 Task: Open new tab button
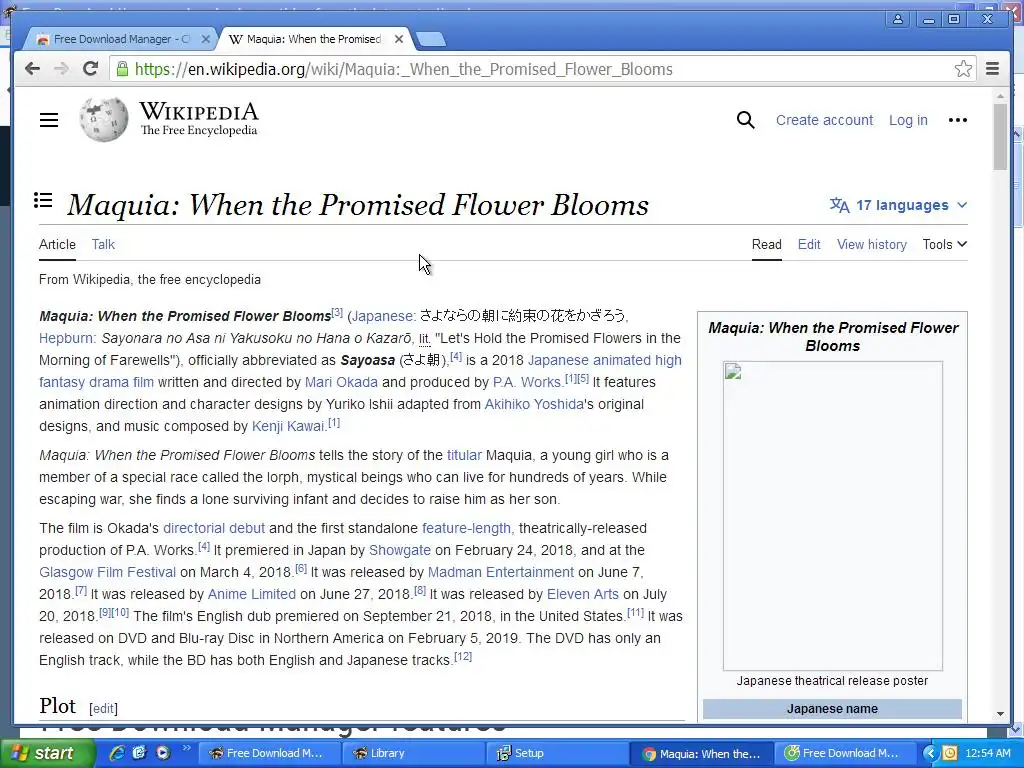pyautogui.click(x=430, y=39)
